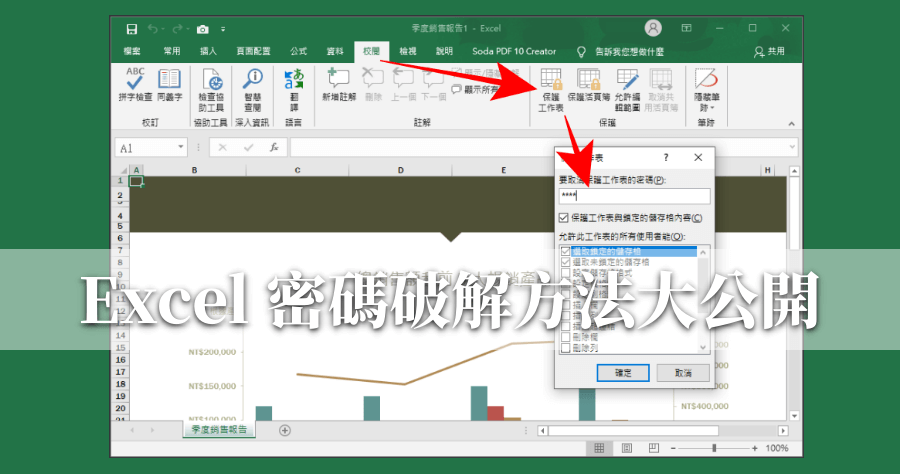Click the lightbulb 告訴我您想做什麼 box
The height and width of the screenshot is (474, 900).
pos(621,52)
